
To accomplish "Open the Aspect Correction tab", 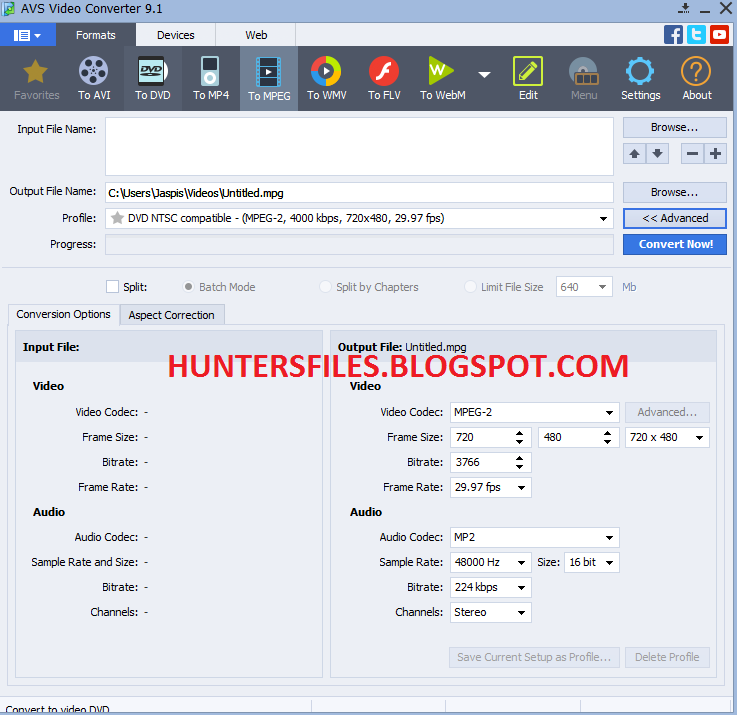I will (x=172, y=315).
